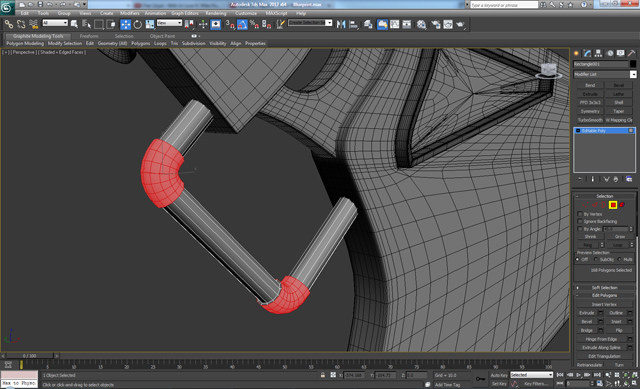
Task: Click the Align tool
Action: point(353,24)
